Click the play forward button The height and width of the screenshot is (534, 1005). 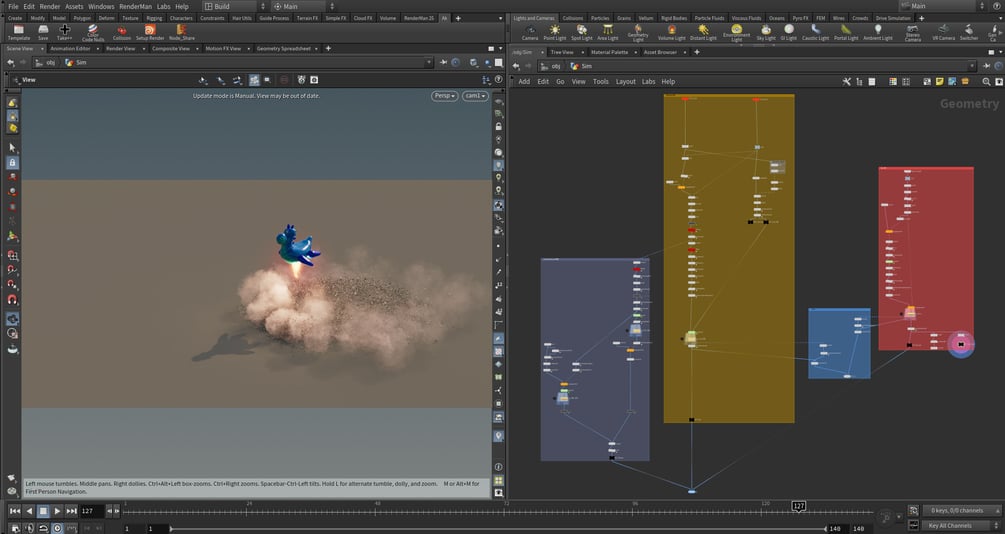57,511
